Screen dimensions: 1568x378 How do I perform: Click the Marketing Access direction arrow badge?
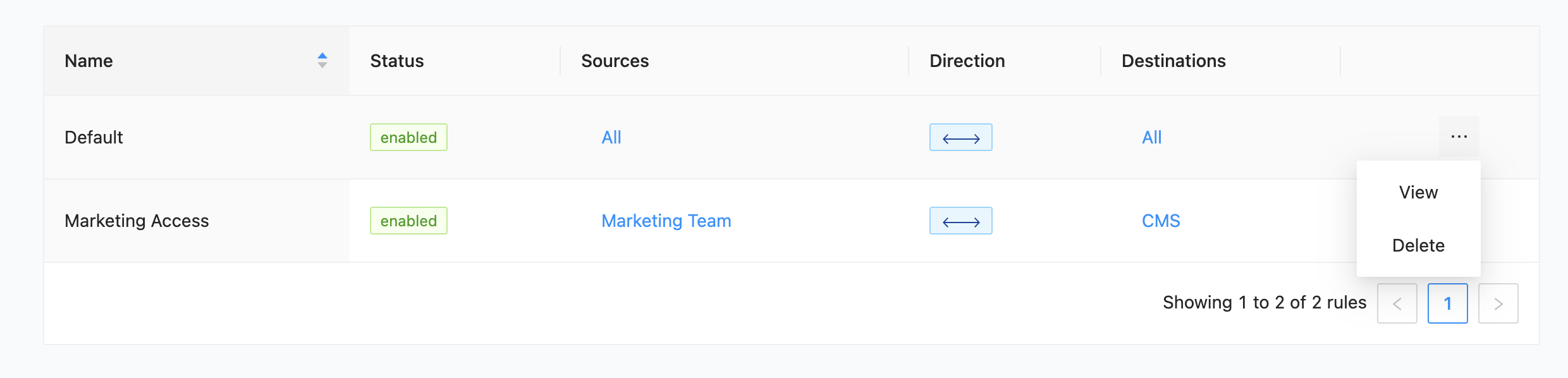[x=960, y=221]
